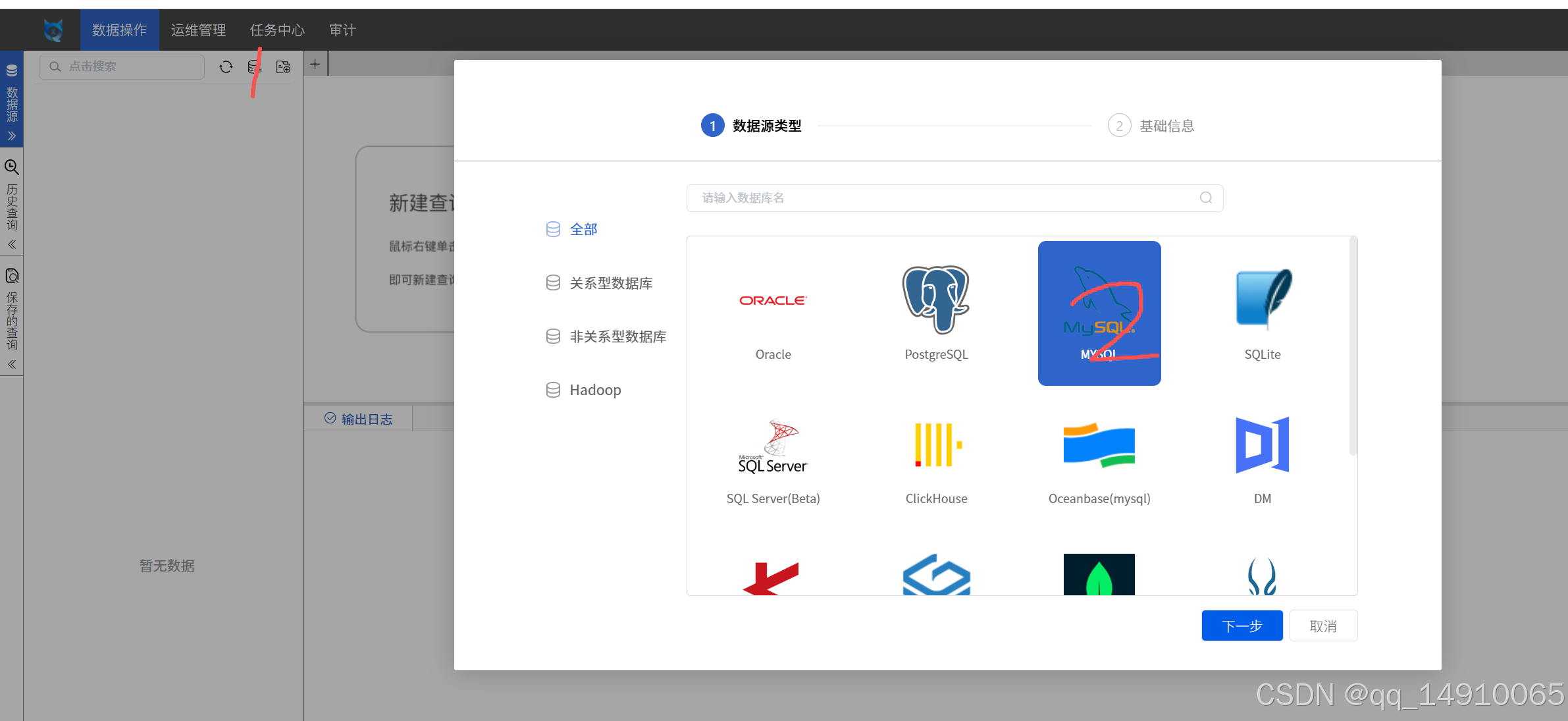
Task: Click the refresh icon beside search
Action: pos(226,67)
